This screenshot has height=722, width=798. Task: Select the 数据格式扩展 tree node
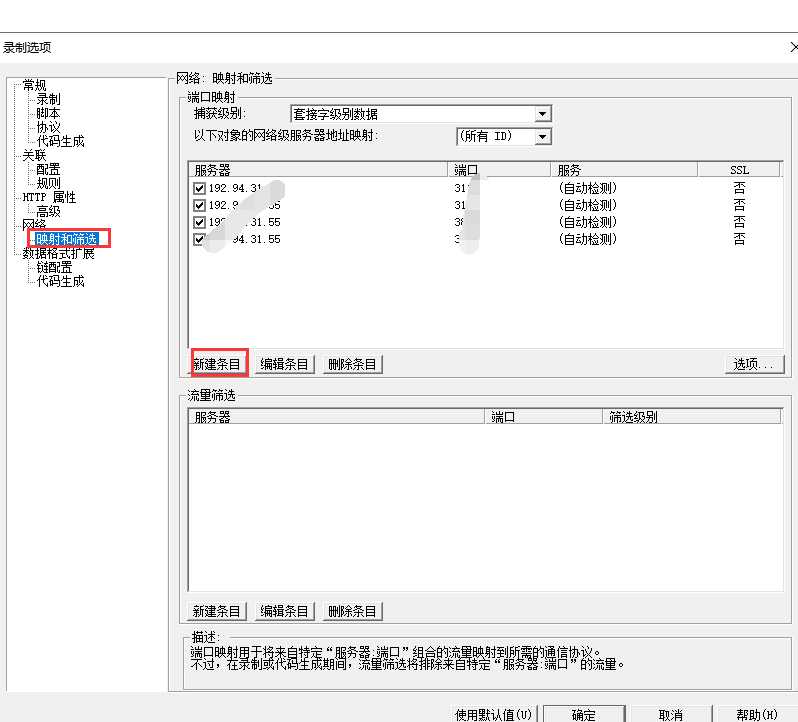tap(58, 253)
